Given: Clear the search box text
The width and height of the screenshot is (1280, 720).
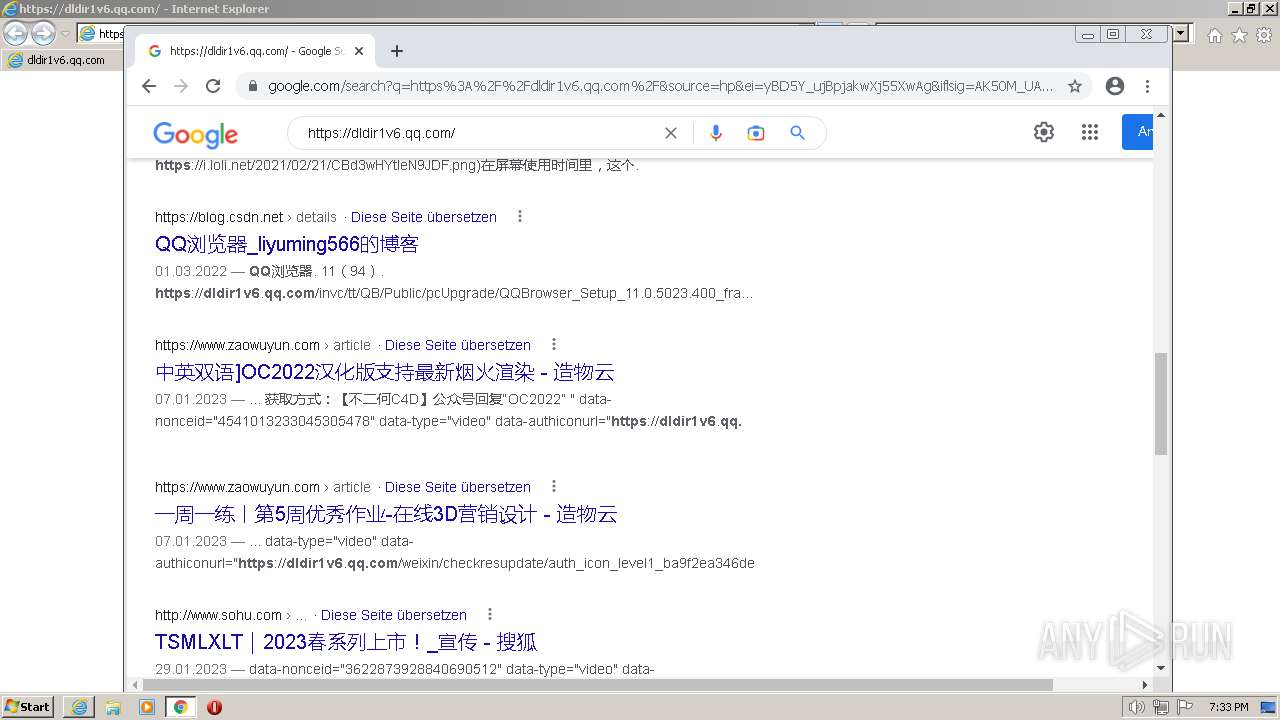Looking at the screenshot, I should coord(671,133).
